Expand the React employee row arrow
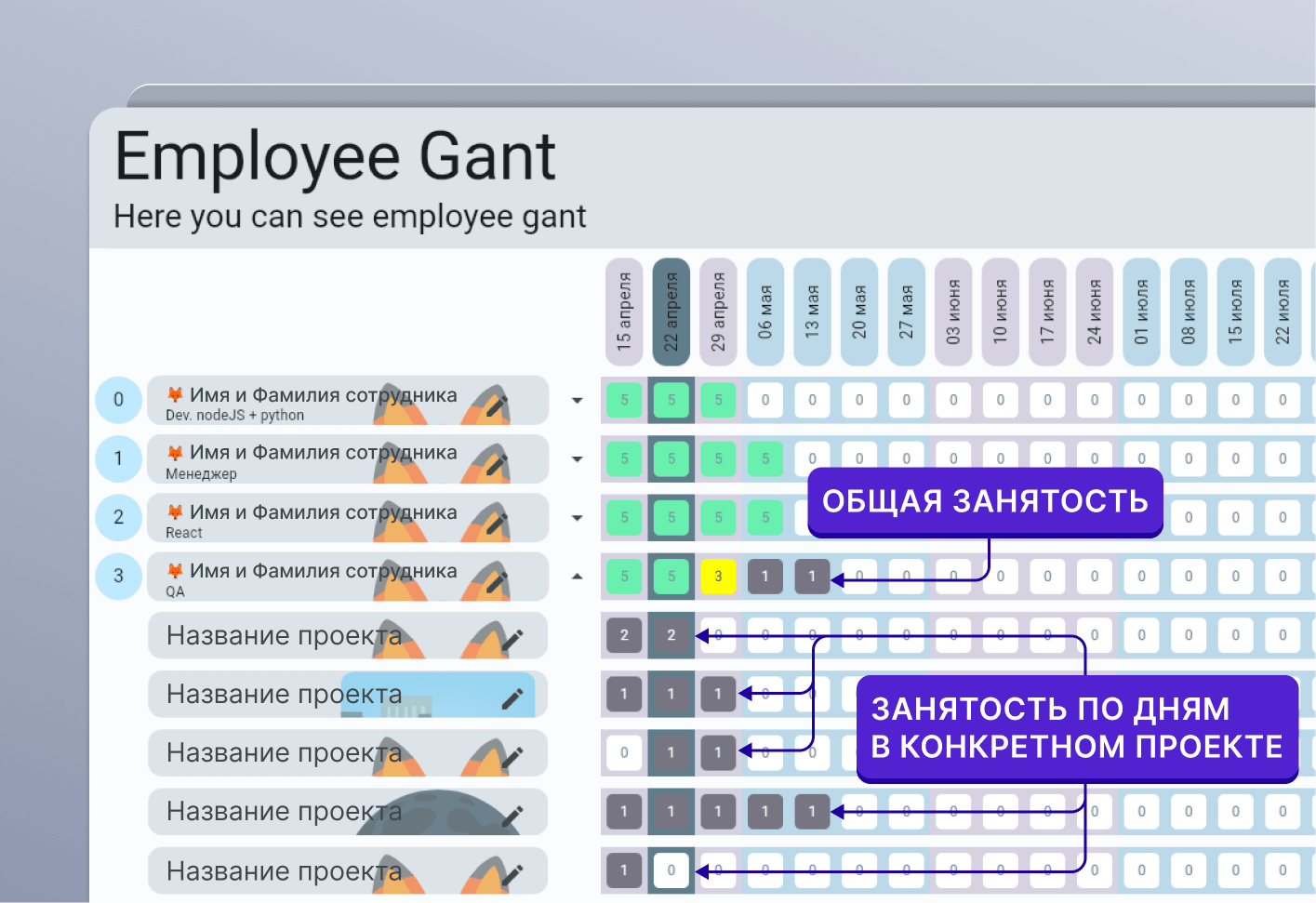 [x=578, y=518]
